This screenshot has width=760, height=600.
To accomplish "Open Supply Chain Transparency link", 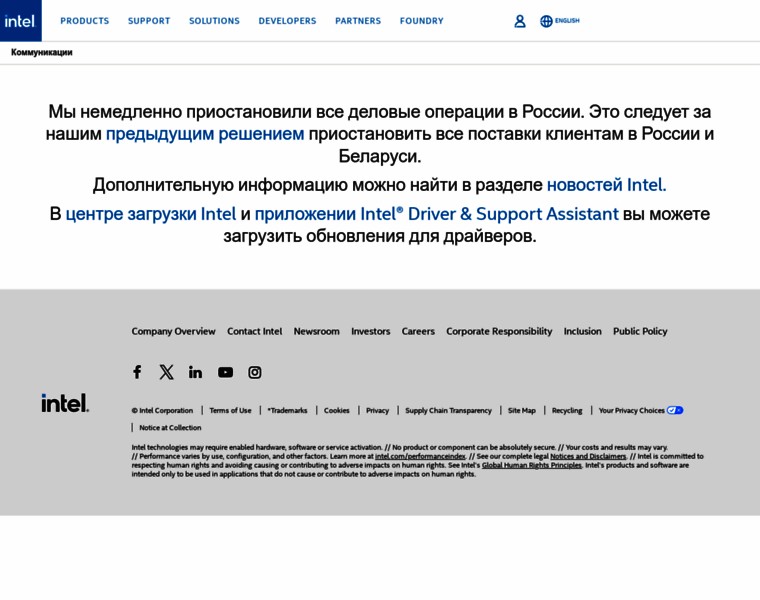I will 448,411.
